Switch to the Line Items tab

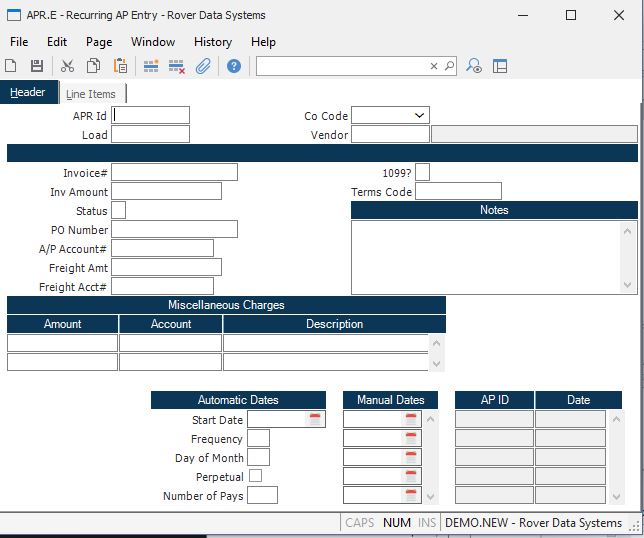91,94
